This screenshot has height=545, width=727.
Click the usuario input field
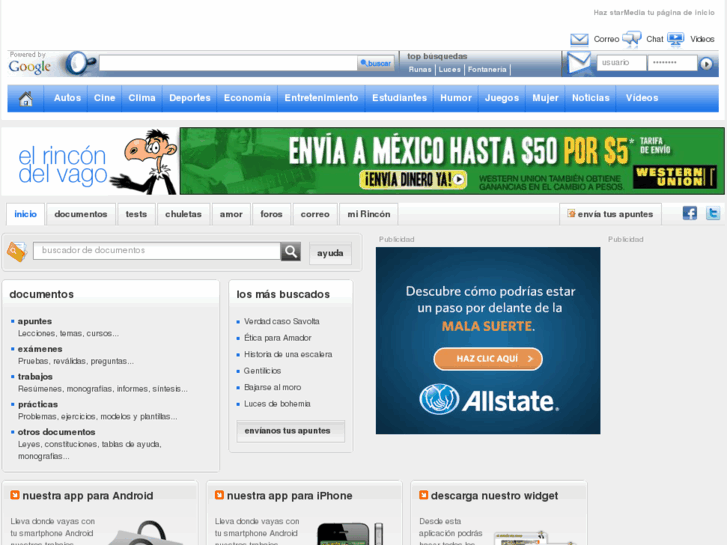pyautogui.click(x=621, y=63)
